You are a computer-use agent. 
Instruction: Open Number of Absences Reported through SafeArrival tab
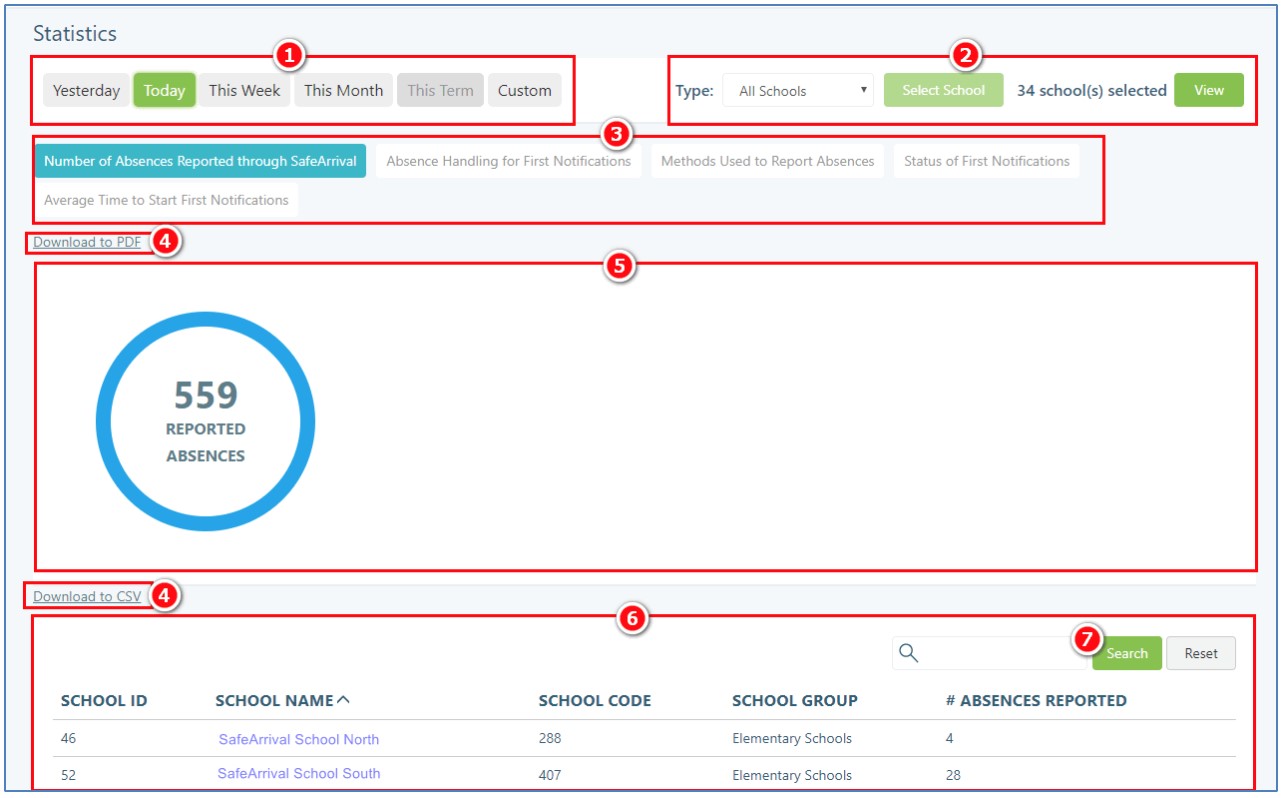tap(200, 161)
